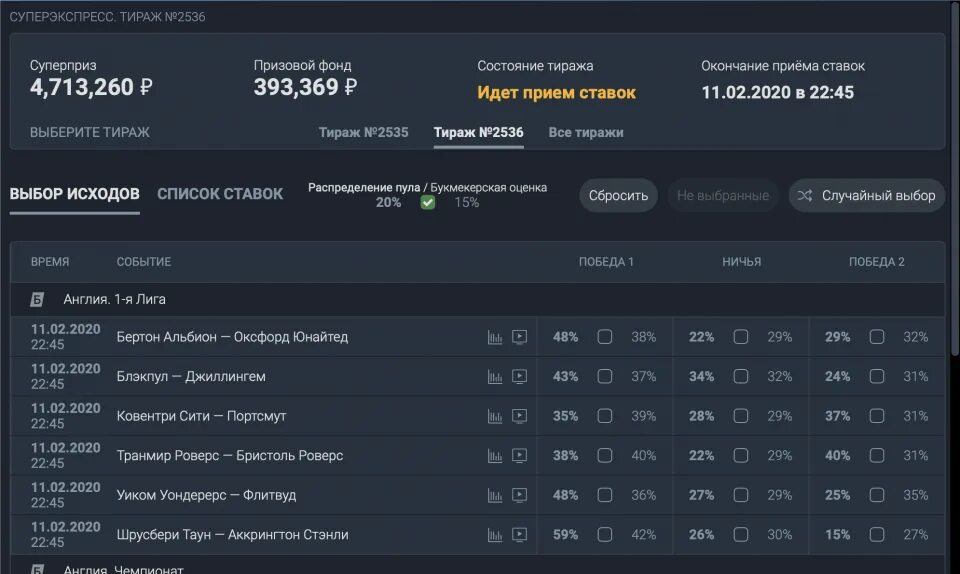Screen dimensions: 960x574
Task: Check Победа 2 for Шрусбери Таун — Аккрингтон Стэнли
Action: pyautogui.click(x=877, y=535)
